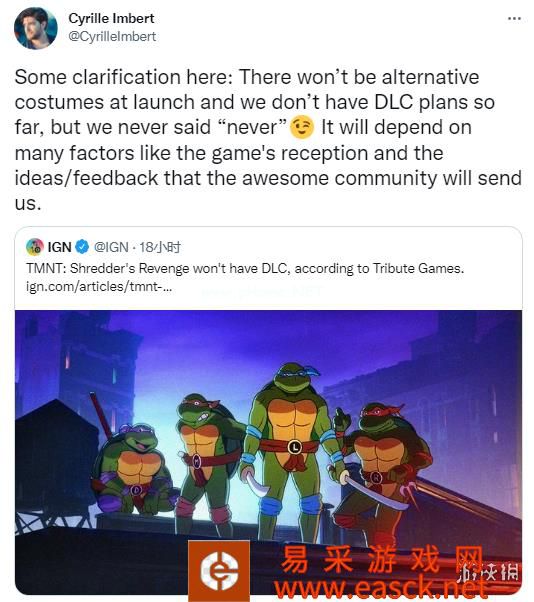
Task: Open Cyrille Imbert's profile avatar
Action: [36, 28]
